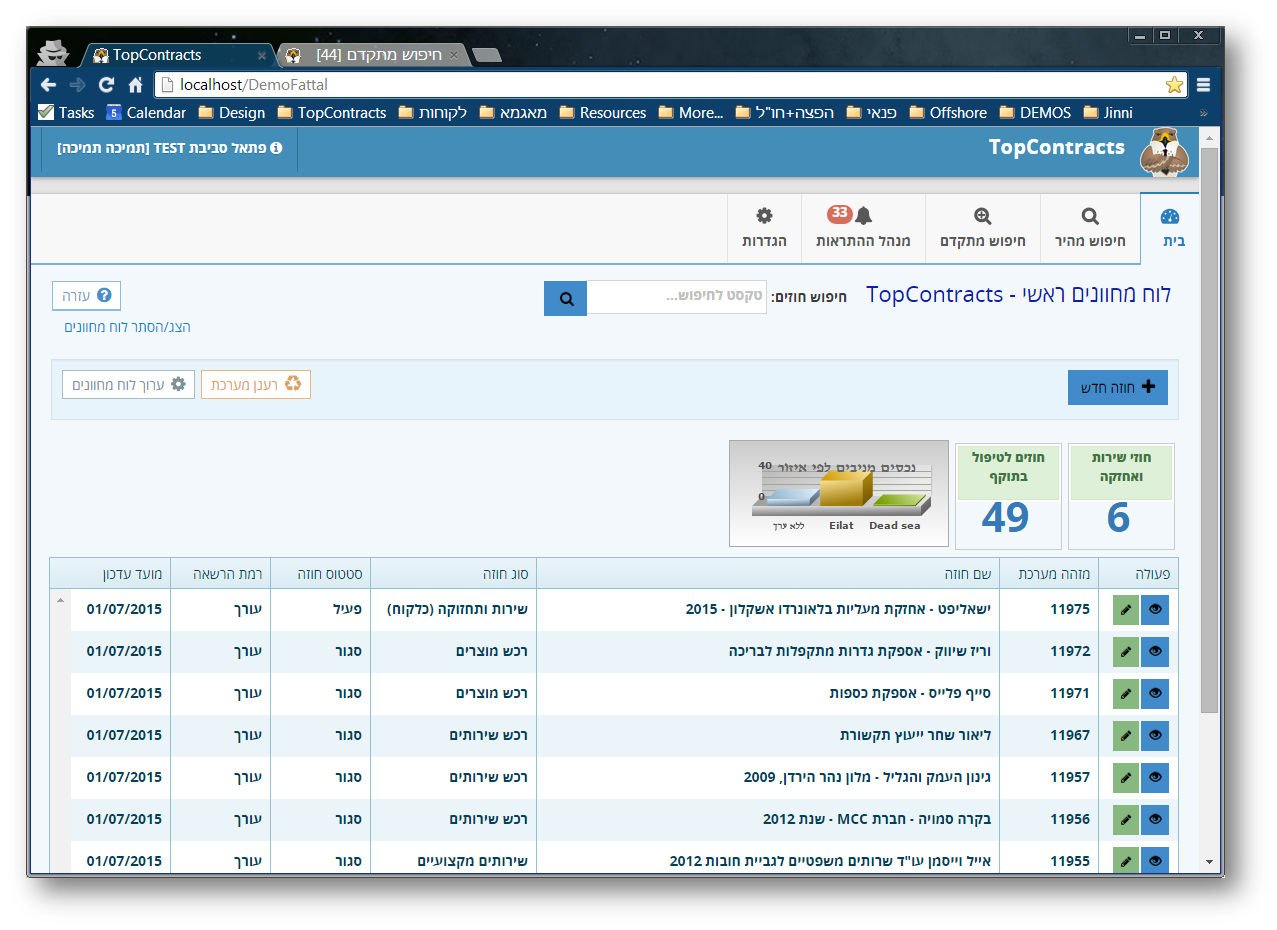Sort by מועד עדכון column header
Screen dimensions: 1277x930
coord(110,573)
